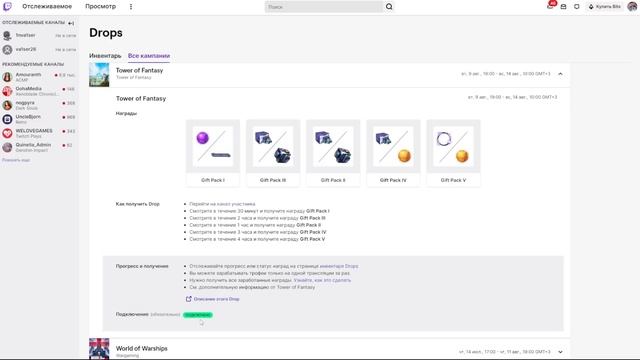The image size is (640, 360).
Task: Click the World of Warships campaign date range
Action: pos(504,352)
